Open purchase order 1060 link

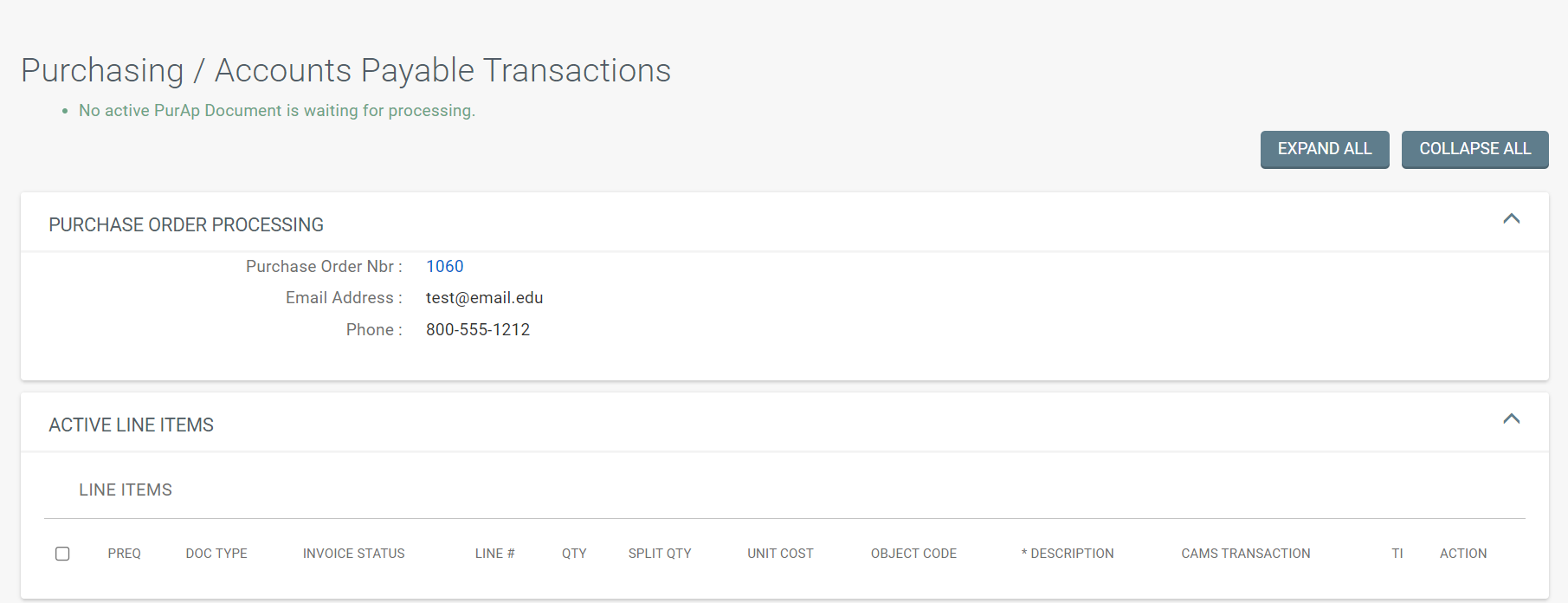point(444,267)
